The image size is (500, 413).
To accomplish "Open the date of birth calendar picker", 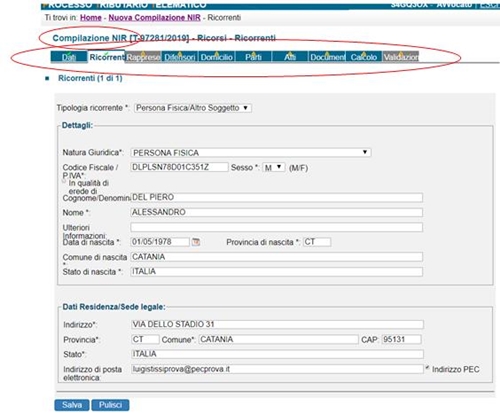I will coord(196,242).
